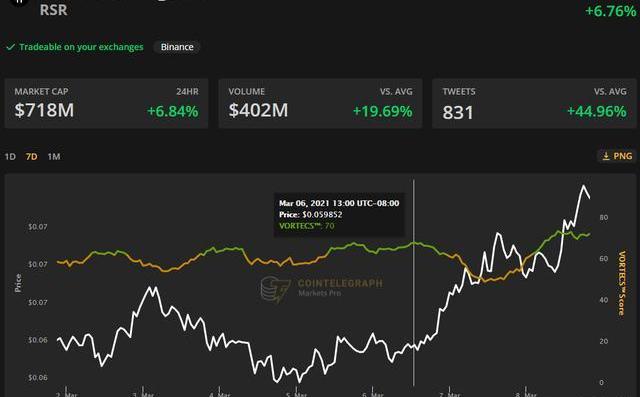Click the green tradeable checkmark icon
The height and width of the screenshot is (397, 640).
point(11,47)
